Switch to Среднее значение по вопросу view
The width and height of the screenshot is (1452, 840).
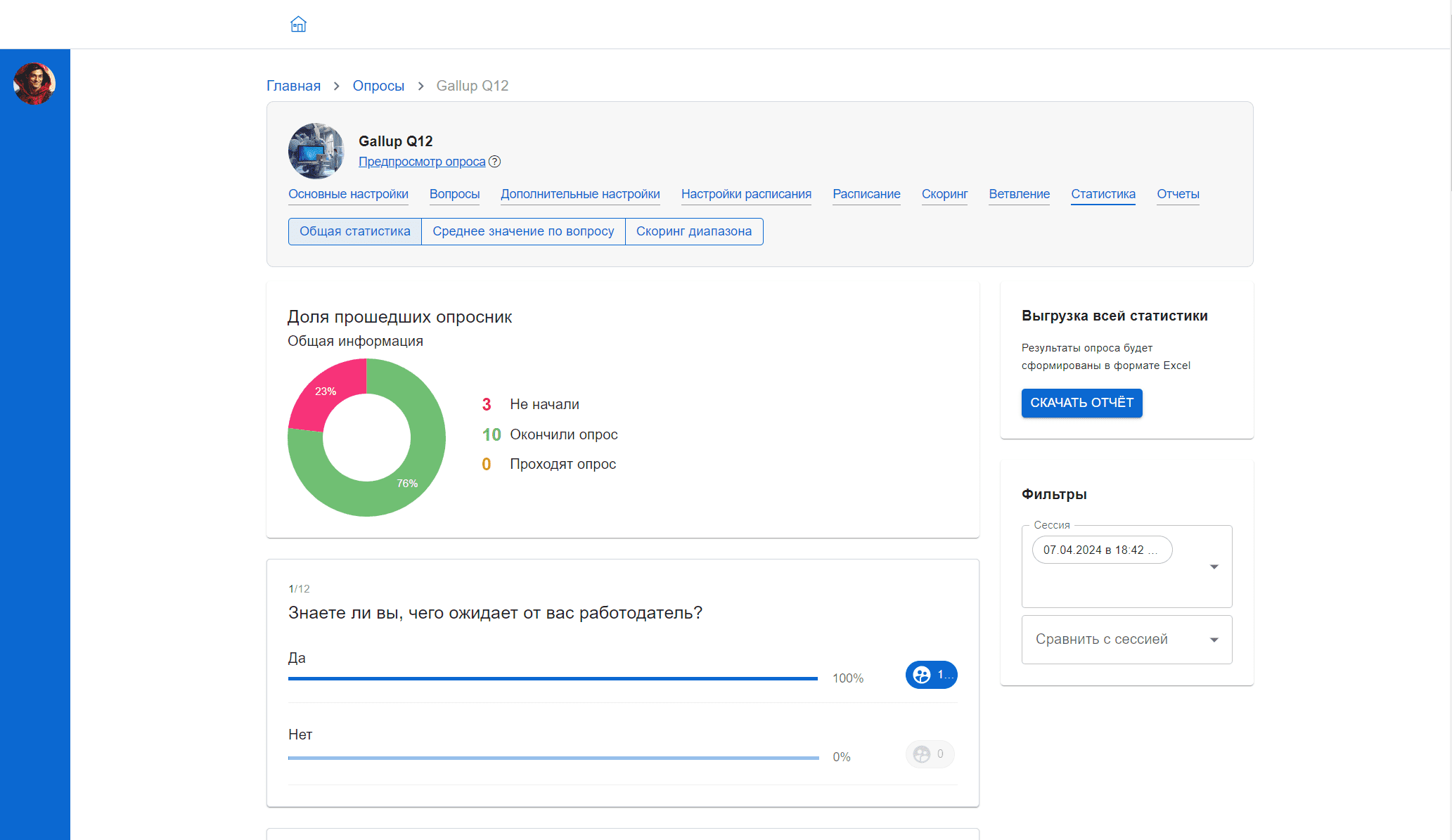click(x=523, y=231)
